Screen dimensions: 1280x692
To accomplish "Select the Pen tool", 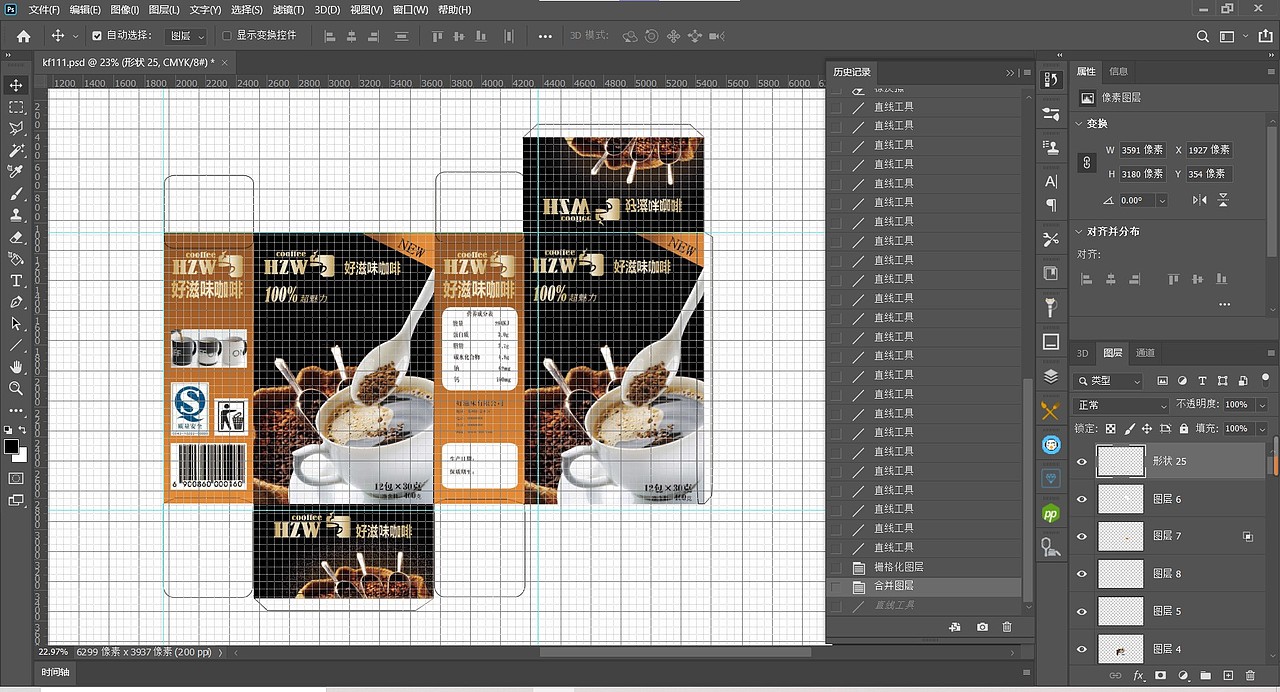I will pyautogui.click(x=16, y=302).
